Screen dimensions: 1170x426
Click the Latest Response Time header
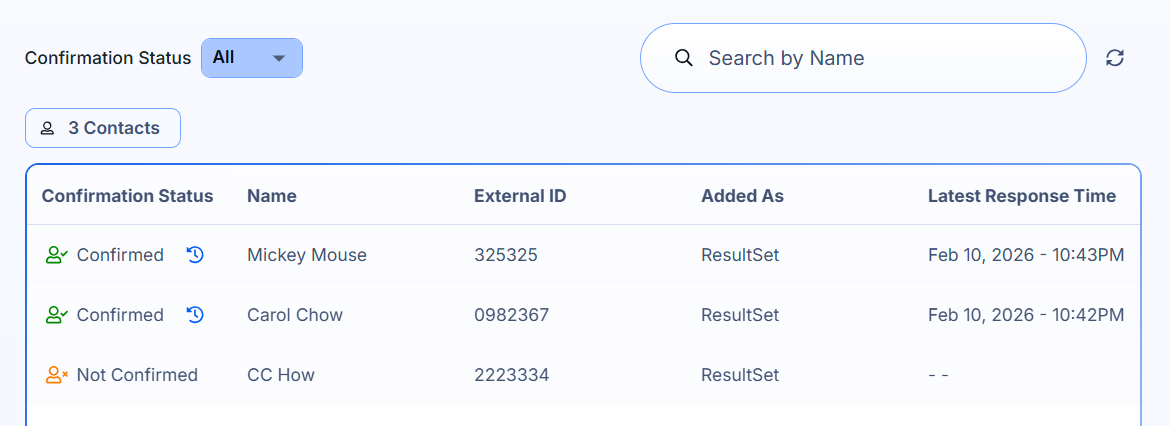(x=1021, y=196)
